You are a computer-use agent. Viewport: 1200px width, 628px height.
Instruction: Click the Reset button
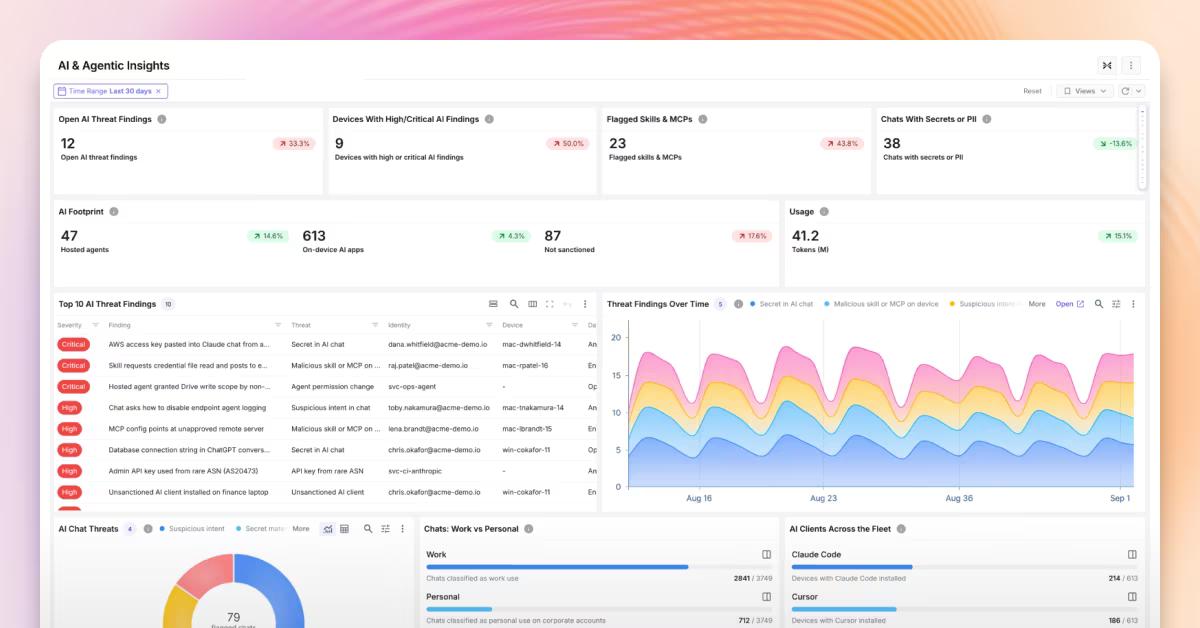[x=1032, y=91]
